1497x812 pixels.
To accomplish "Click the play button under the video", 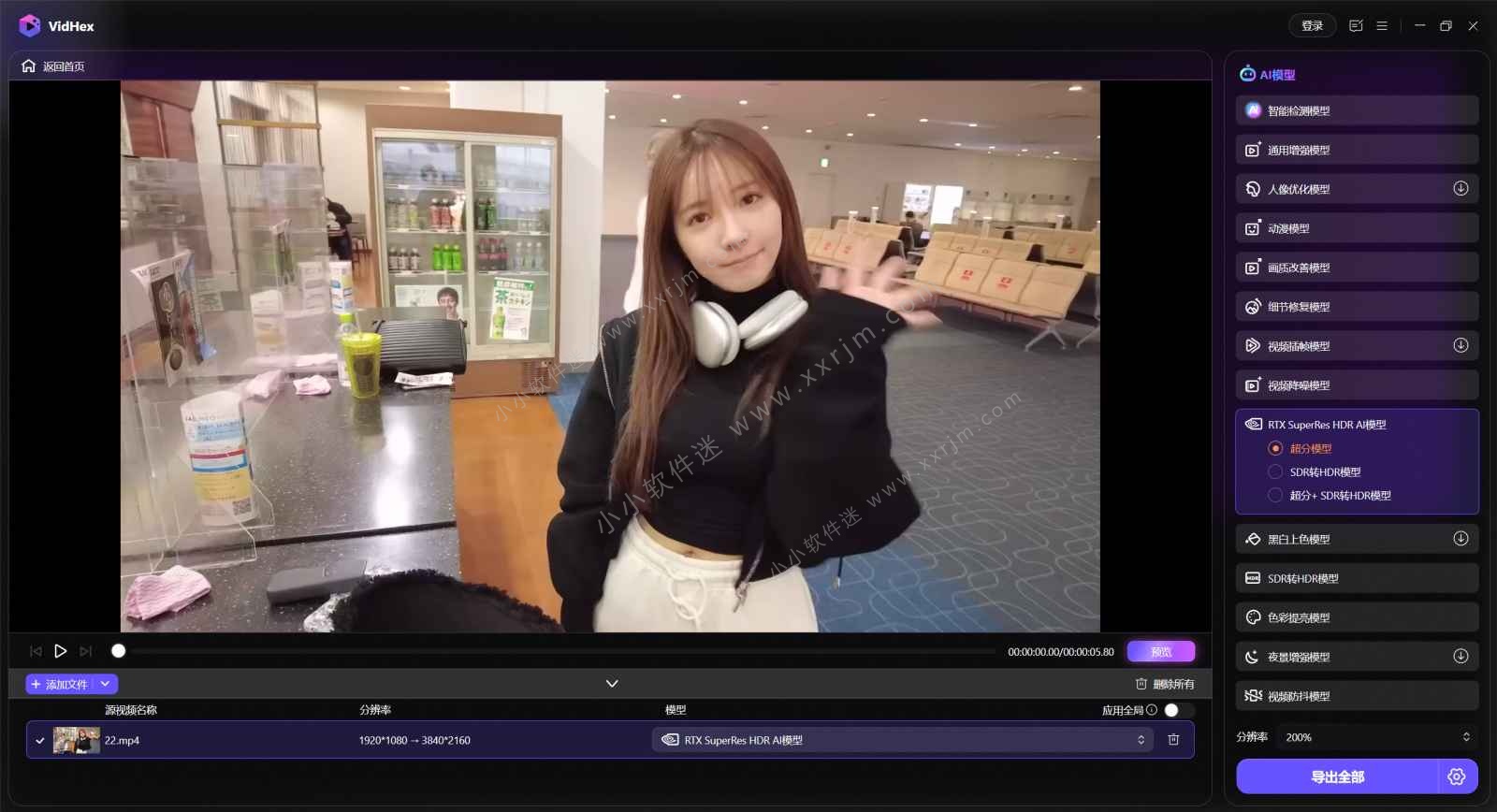I will click(61, 651).
